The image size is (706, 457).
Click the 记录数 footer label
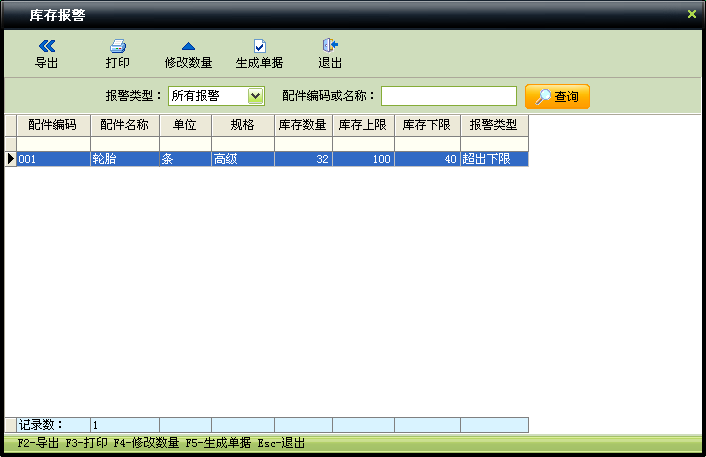click(x=41, y=425)
